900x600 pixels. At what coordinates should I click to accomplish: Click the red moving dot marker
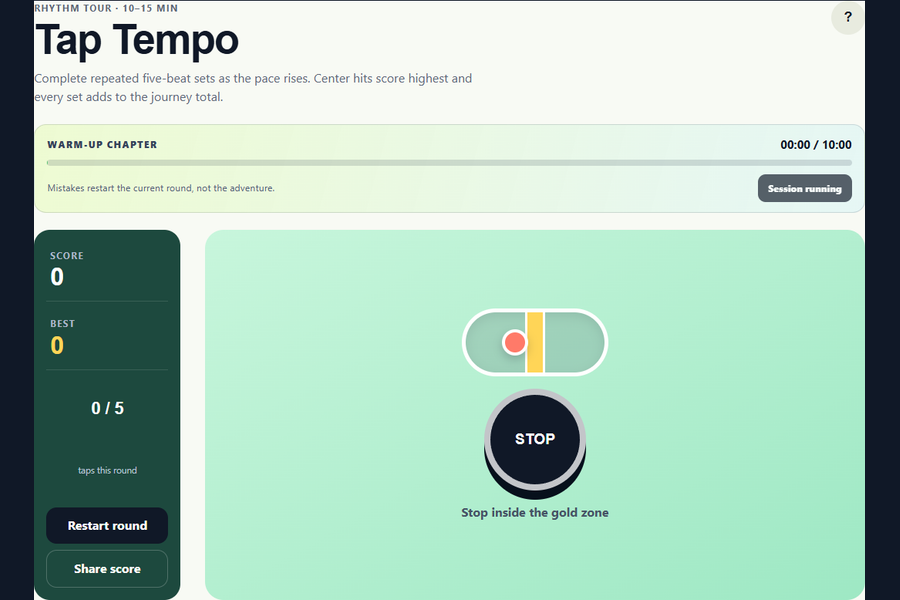[x=514, y=342]
